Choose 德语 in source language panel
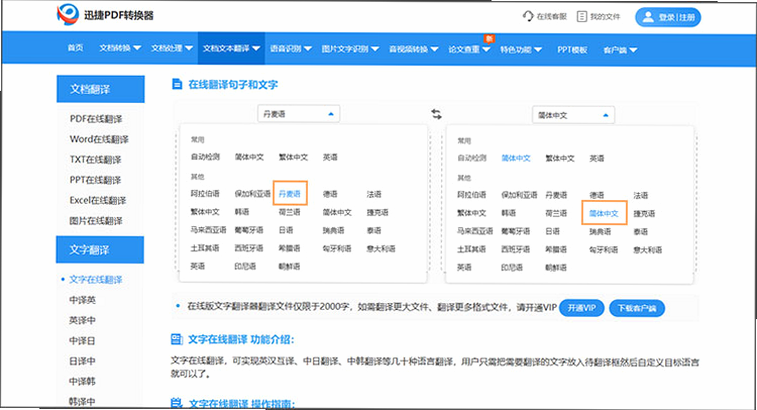The height and width of the screenshot is (410, 757). coord(330,194)
